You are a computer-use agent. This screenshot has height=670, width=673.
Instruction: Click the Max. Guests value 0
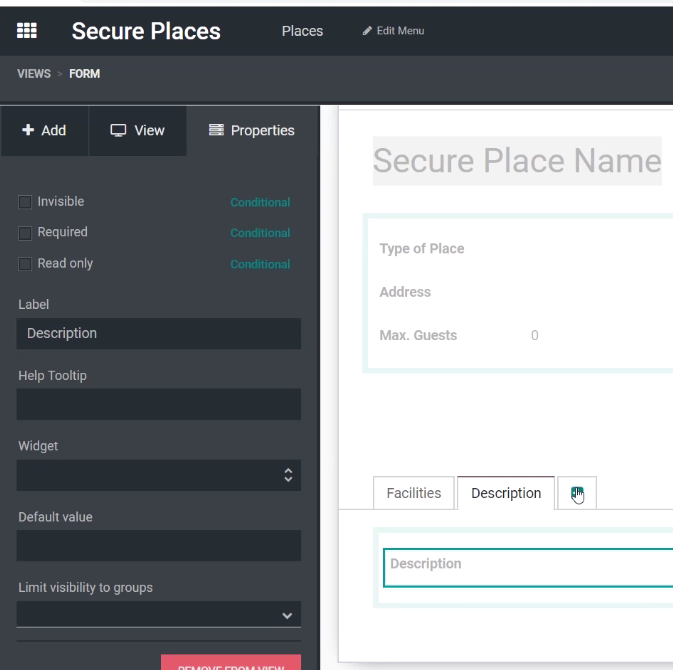click(x=534, y=335)
